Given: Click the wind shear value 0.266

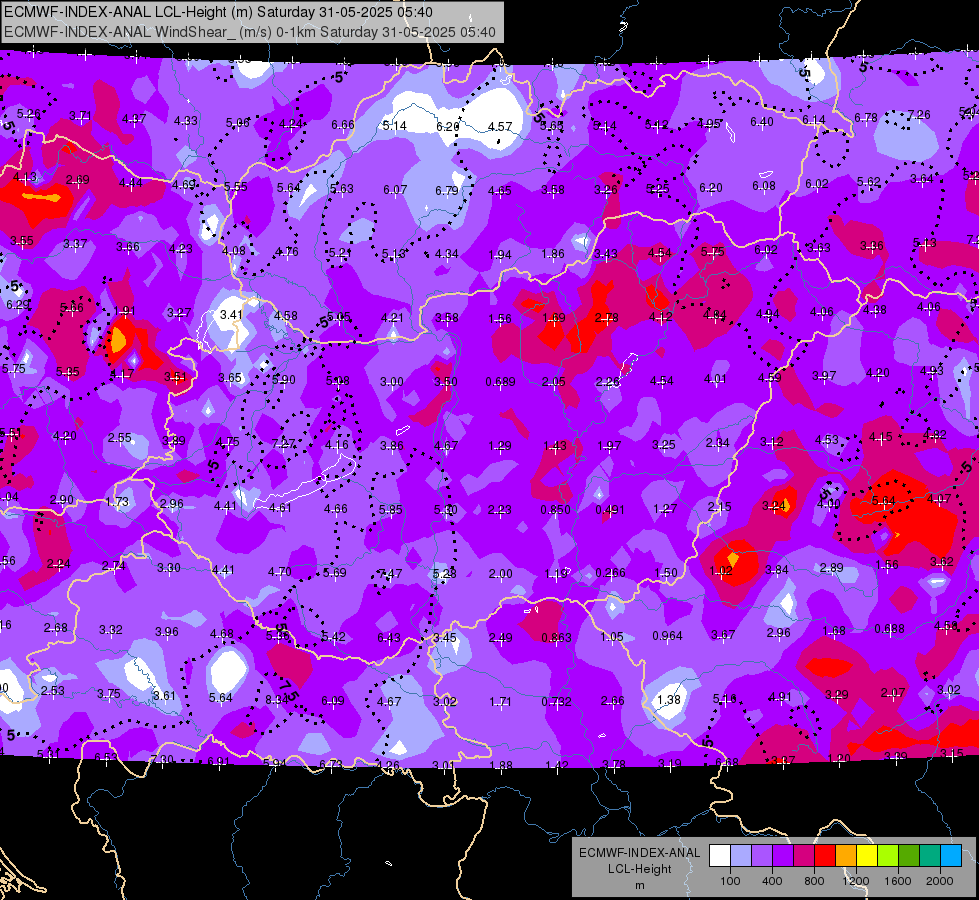Looking at the screenshot, I should pyautogui.click(x=610, y=573).
